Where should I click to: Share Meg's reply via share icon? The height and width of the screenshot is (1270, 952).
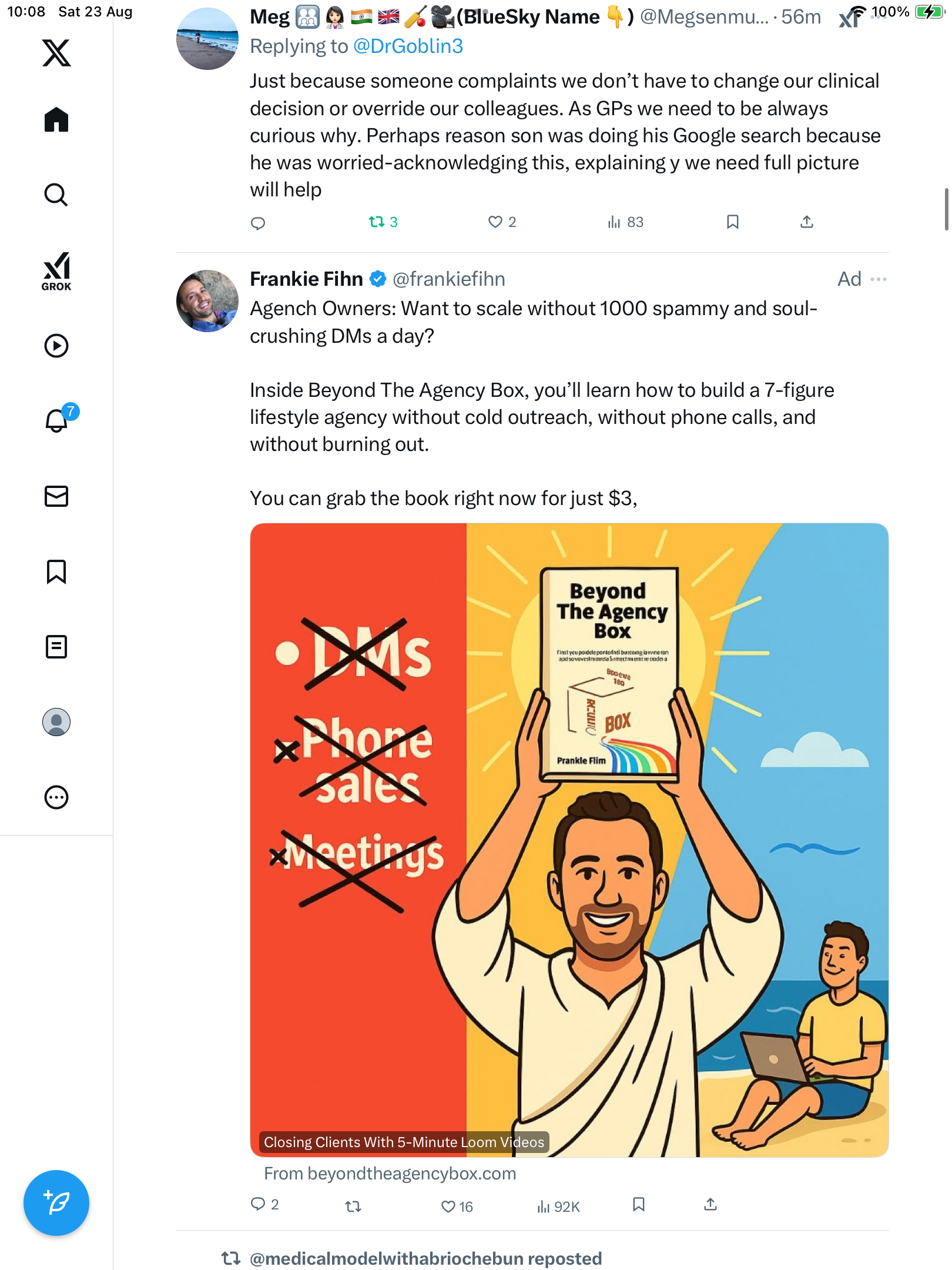pos(807,222)
